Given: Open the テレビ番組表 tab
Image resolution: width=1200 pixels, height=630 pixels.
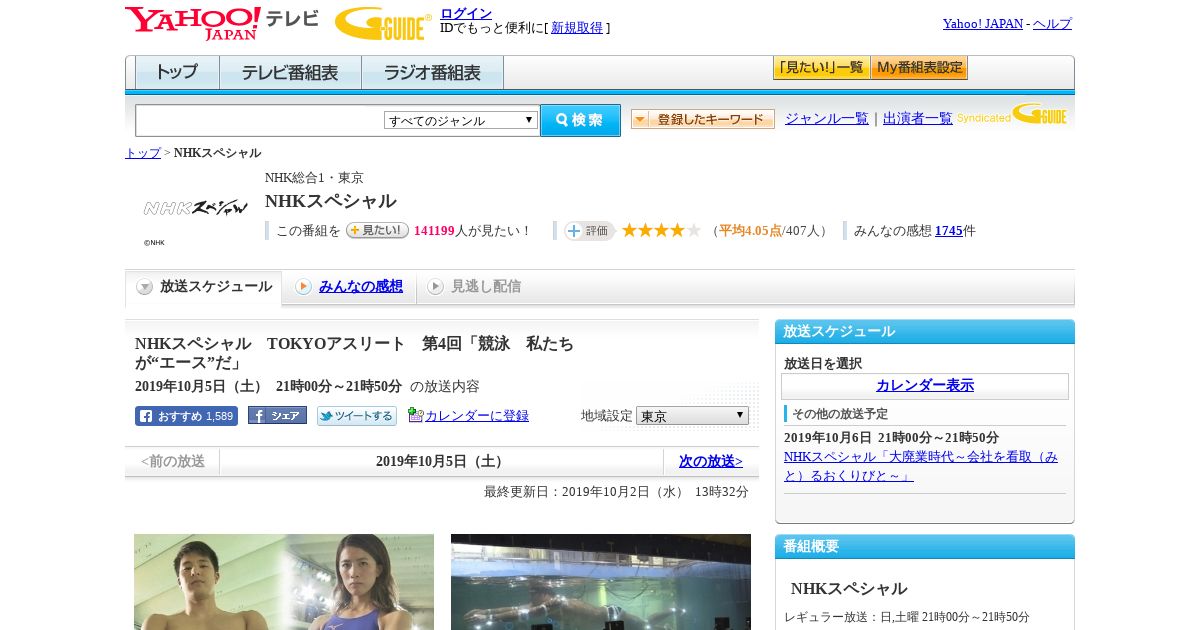Looking at the screenshot, I should (x=290, y=72).
